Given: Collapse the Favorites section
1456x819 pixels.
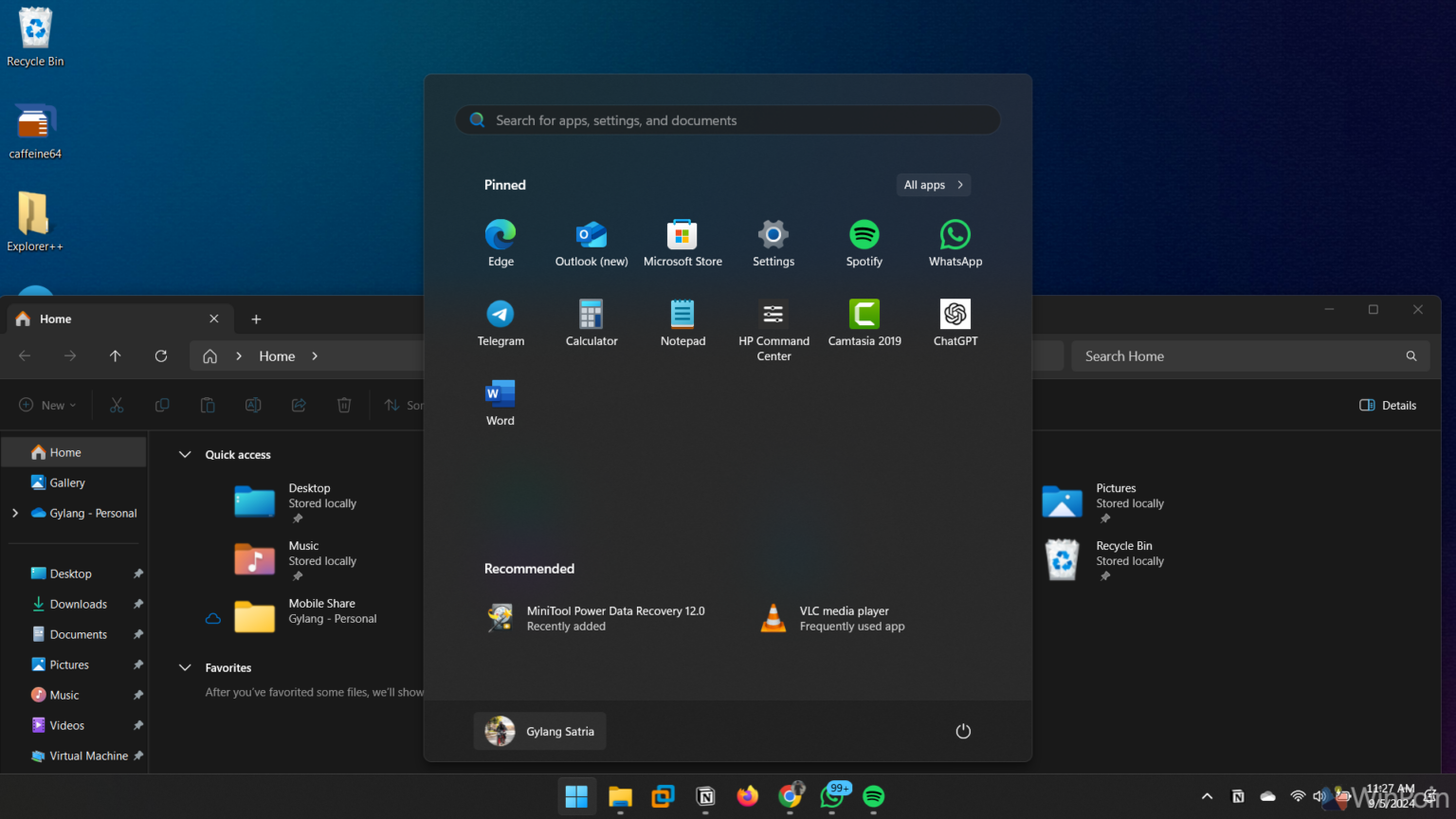Looking at the screenshot, I should pos(185,667).
